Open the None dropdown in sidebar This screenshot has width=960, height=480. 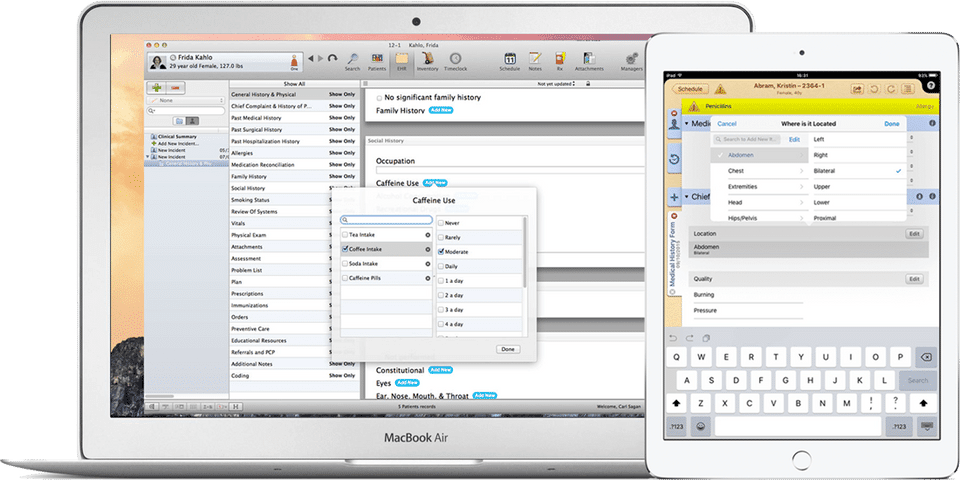[186, 100]
